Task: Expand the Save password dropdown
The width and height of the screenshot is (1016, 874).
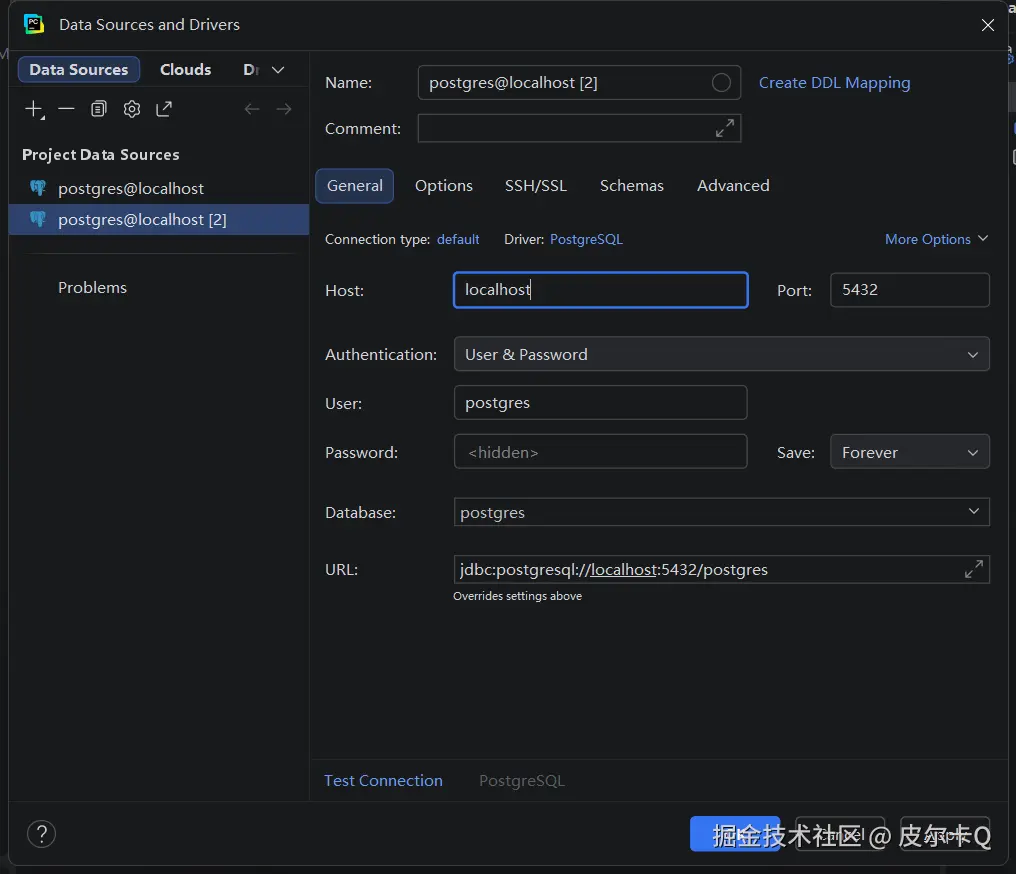Action: pos(909,452)
